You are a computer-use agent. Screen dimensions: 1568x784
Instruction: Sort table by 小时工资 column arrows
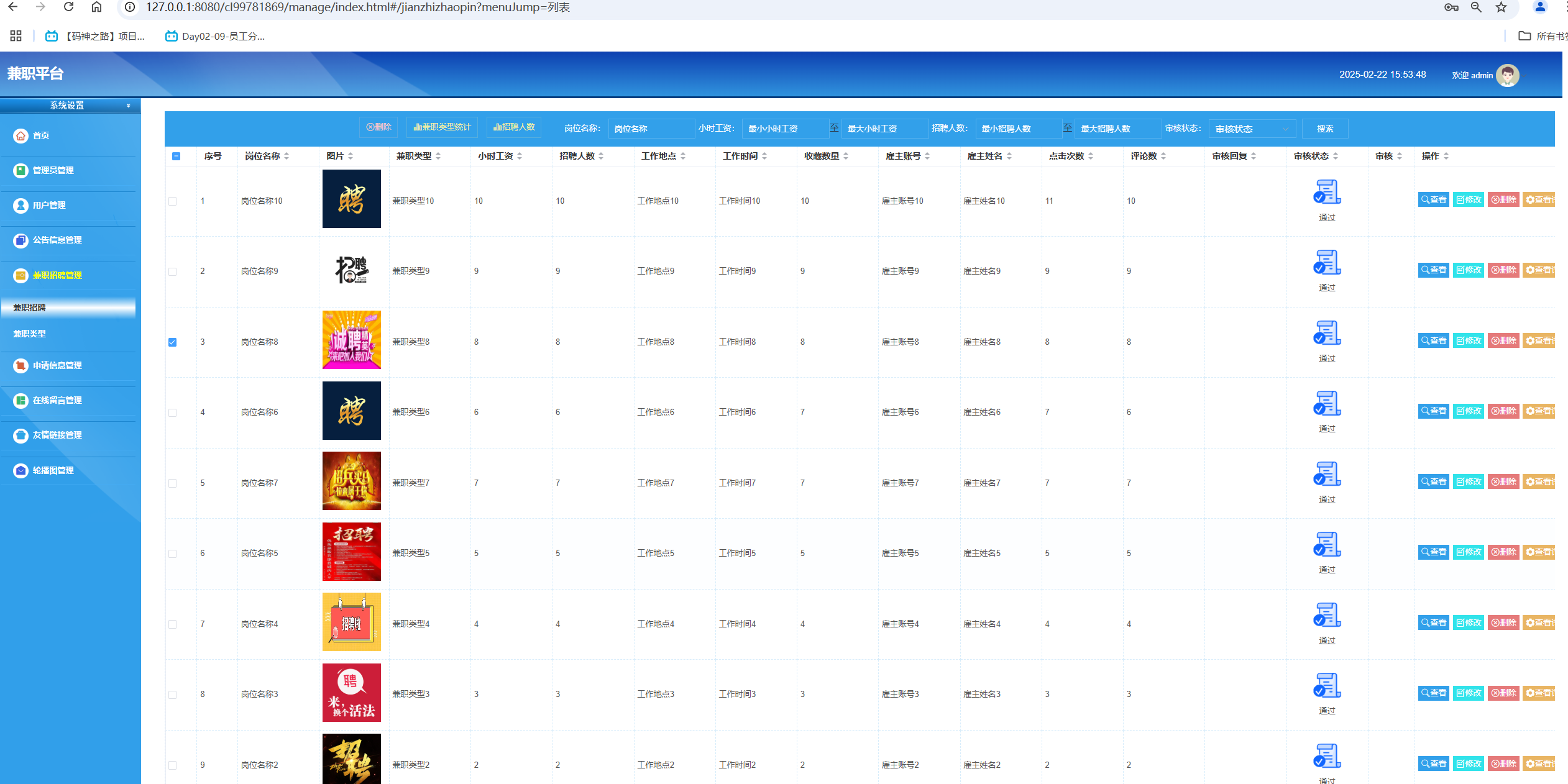point(520,157)
